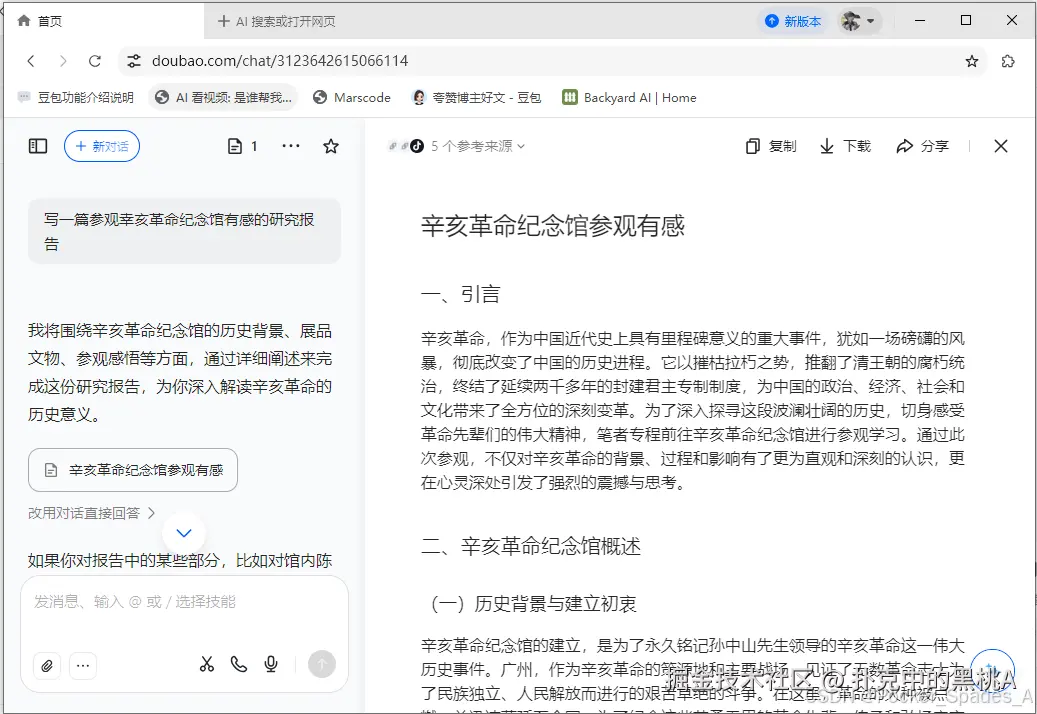The image size is (1037, 714).
Task: Open site settings icon in address bar
Action: (x=134, y=61)
